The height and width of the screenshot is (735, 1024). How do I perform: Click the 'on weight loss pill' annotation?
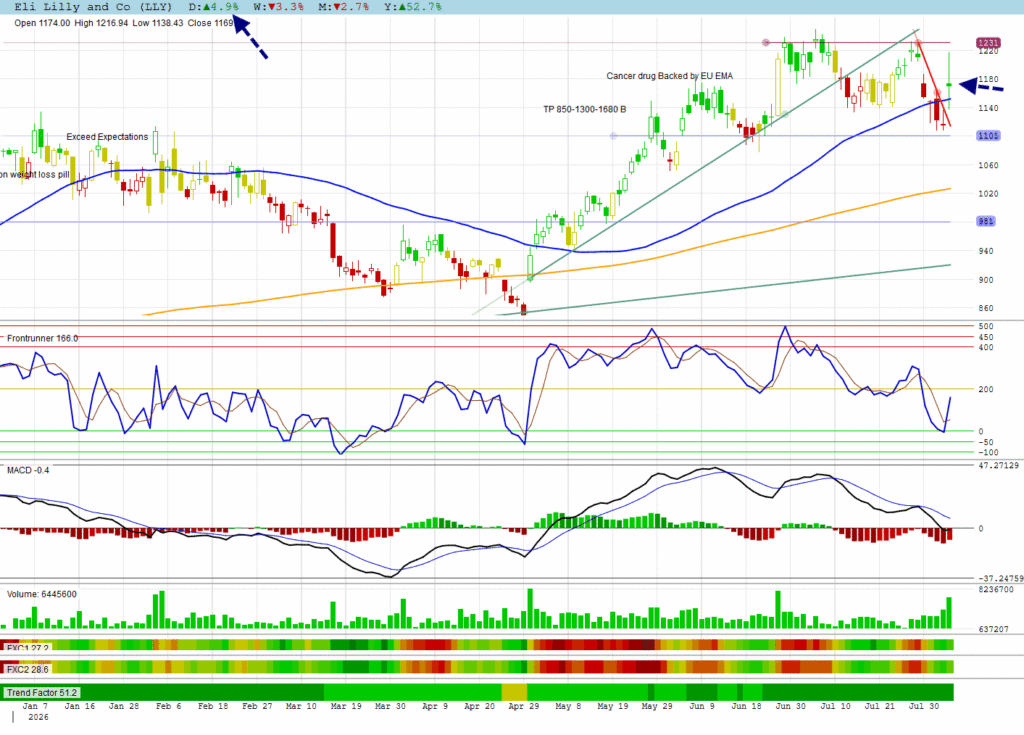(35, 174)
